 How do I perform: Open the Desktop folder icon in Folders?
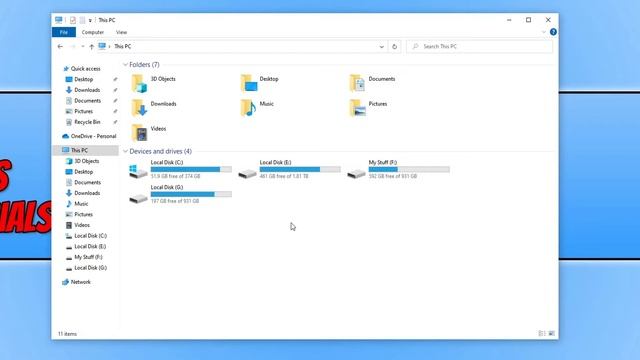(x=249, y=83)
